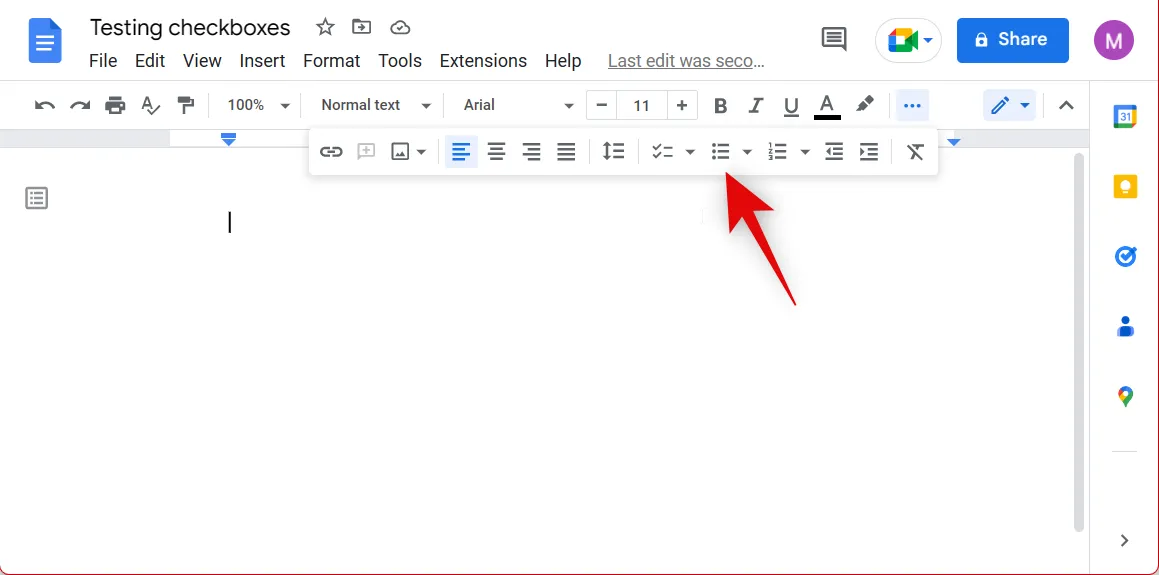
Task: Select center align
Action: click(496, 152)
